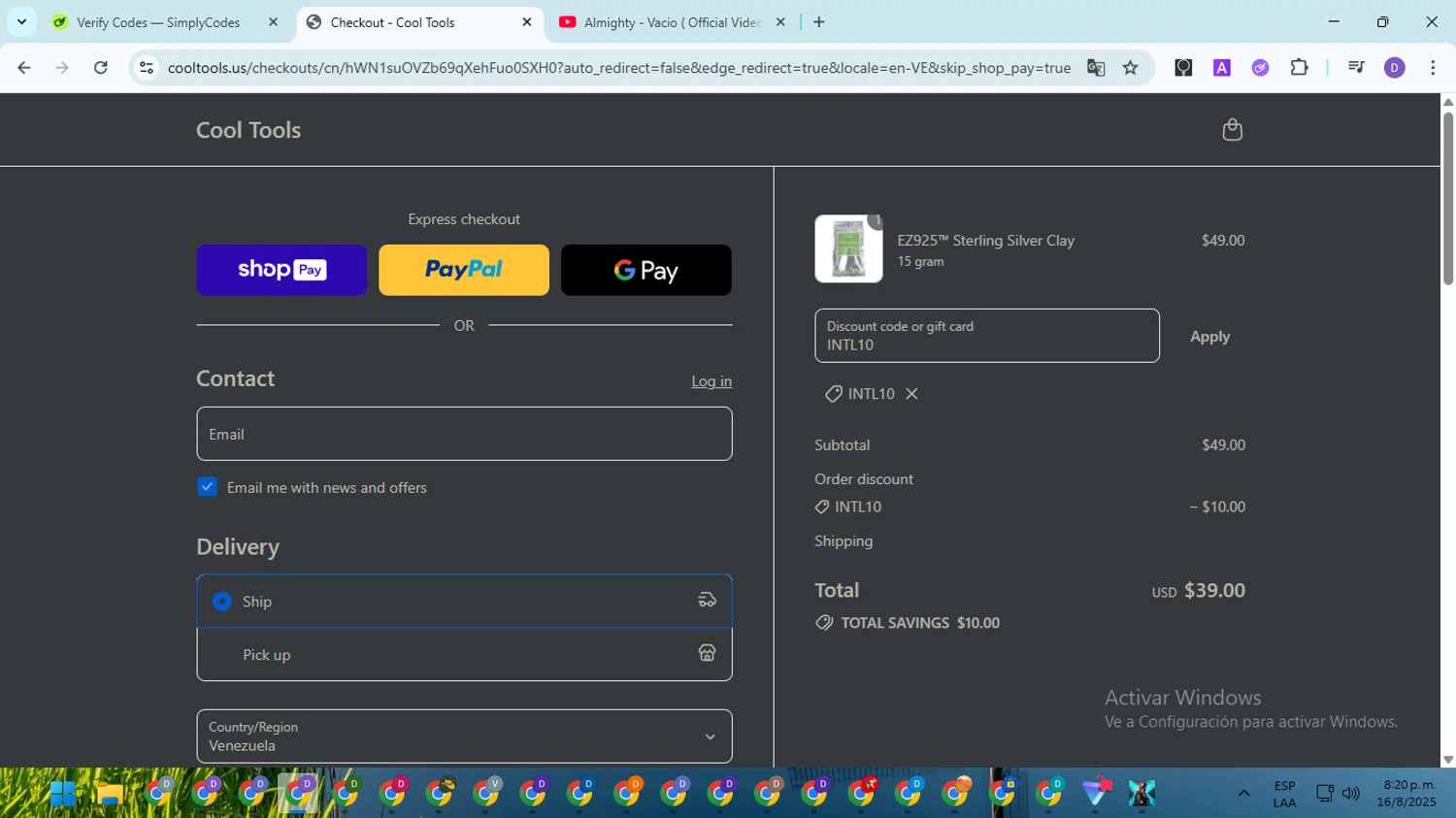The width and height of the screenshot is (1456, 818).
Task: Pay with PayPal express checkout
Action: coord(464,270)
